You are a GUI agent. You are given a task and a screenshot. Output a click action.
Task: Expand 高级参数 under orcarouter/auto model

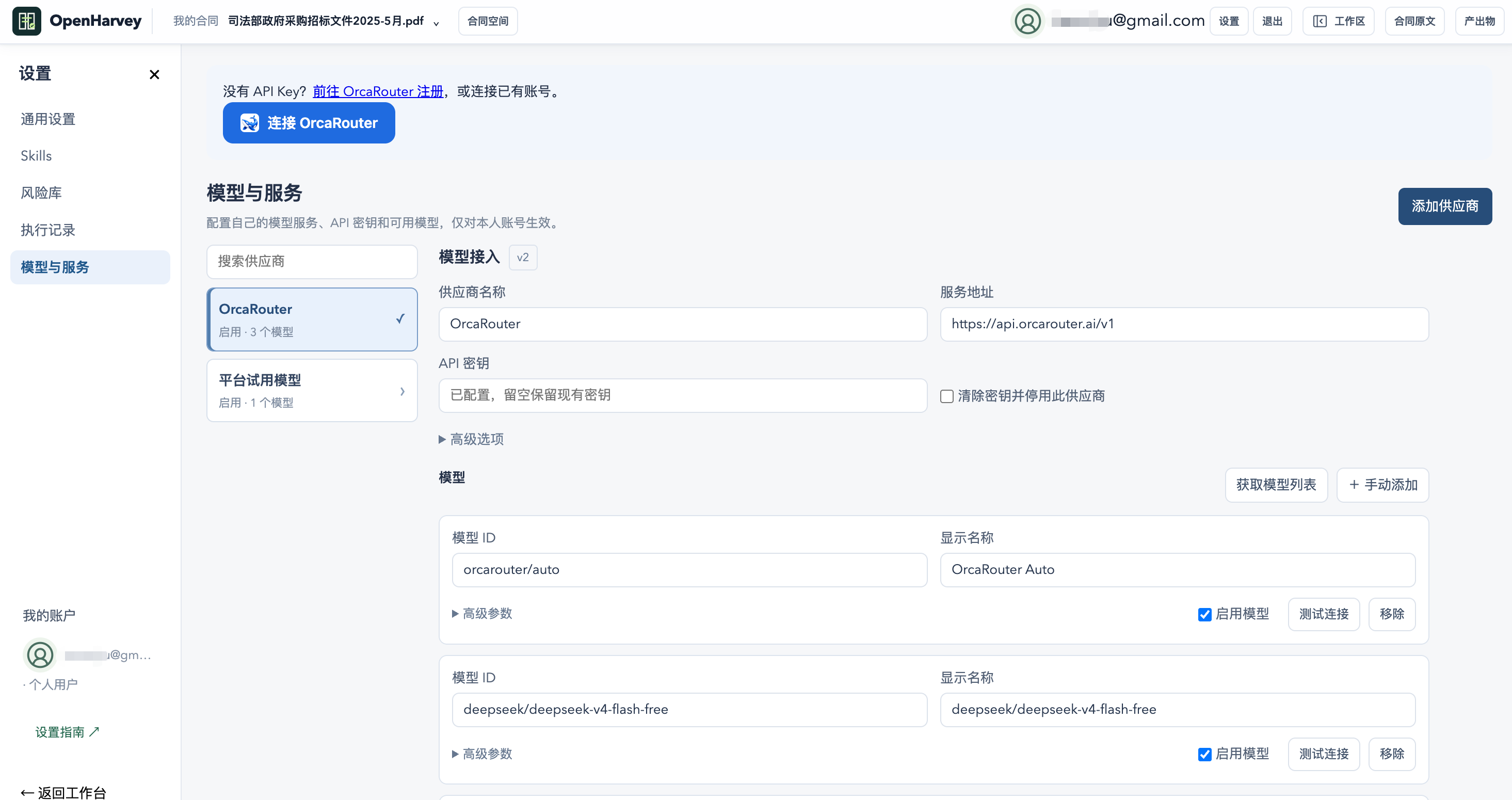pos(482,614)
